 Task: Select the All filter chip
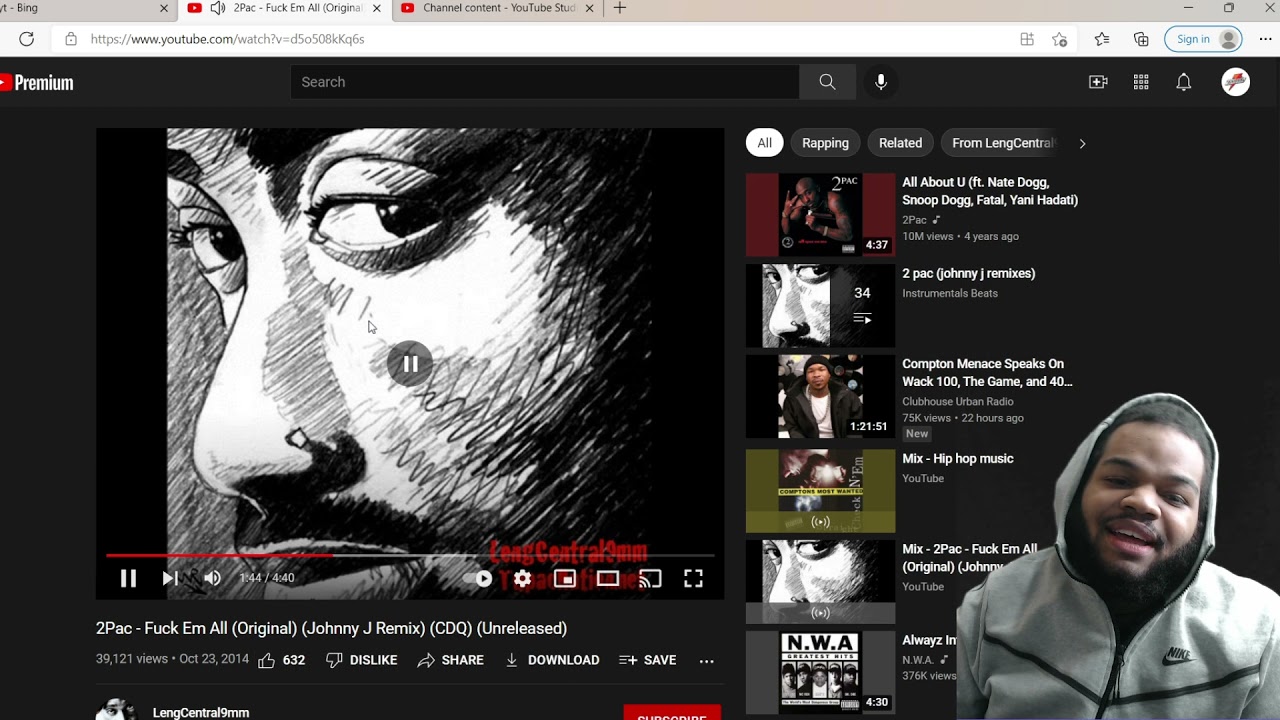pyautogui.click(x=764, y=143)
